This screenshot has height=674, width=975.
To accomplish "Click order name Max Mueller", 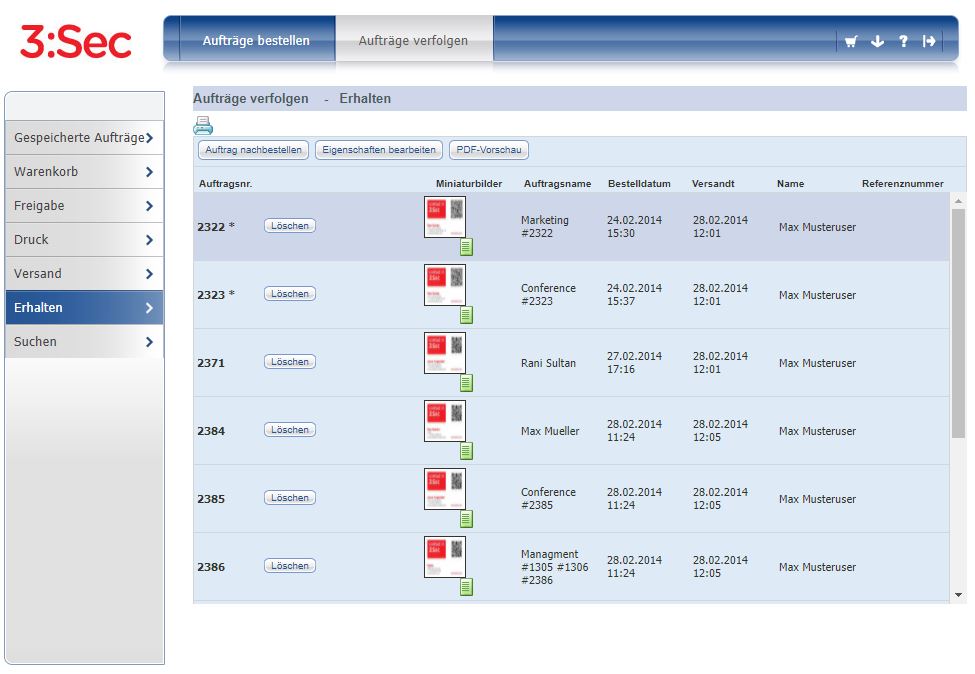I will [x=550, y=431].
